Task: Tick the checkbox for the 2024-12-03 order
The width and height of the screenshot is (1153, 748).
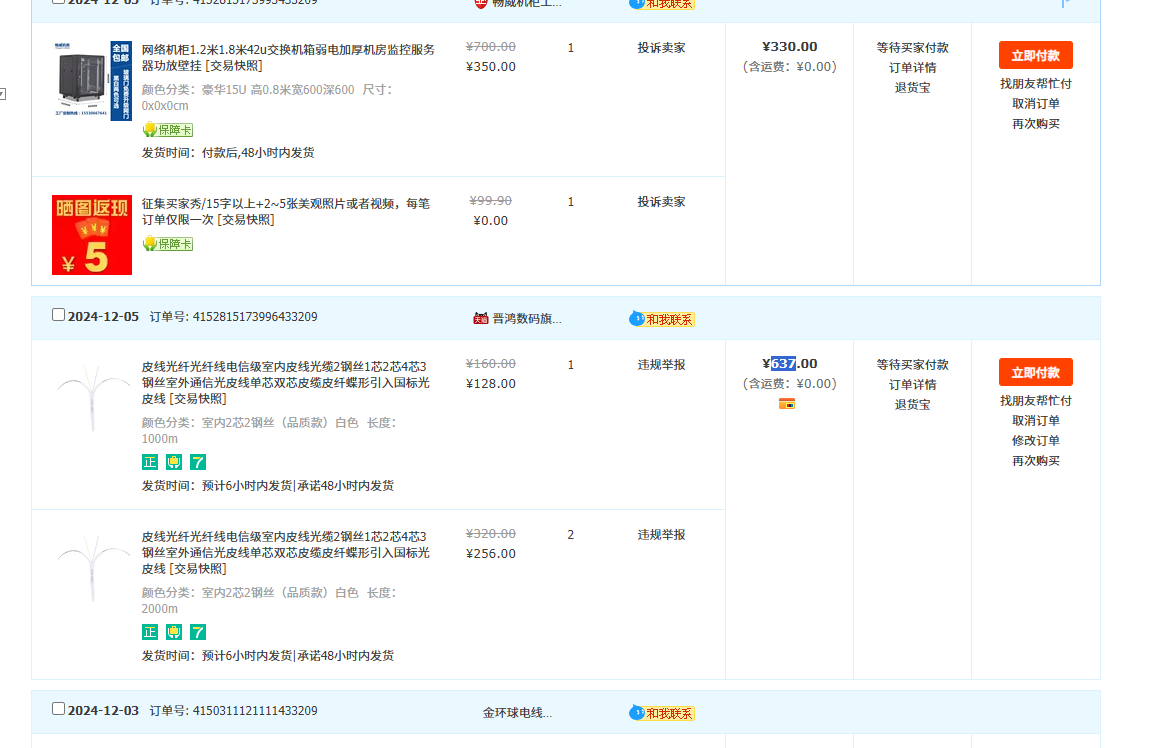Action: pyautogui.click(x=58, y=709)
